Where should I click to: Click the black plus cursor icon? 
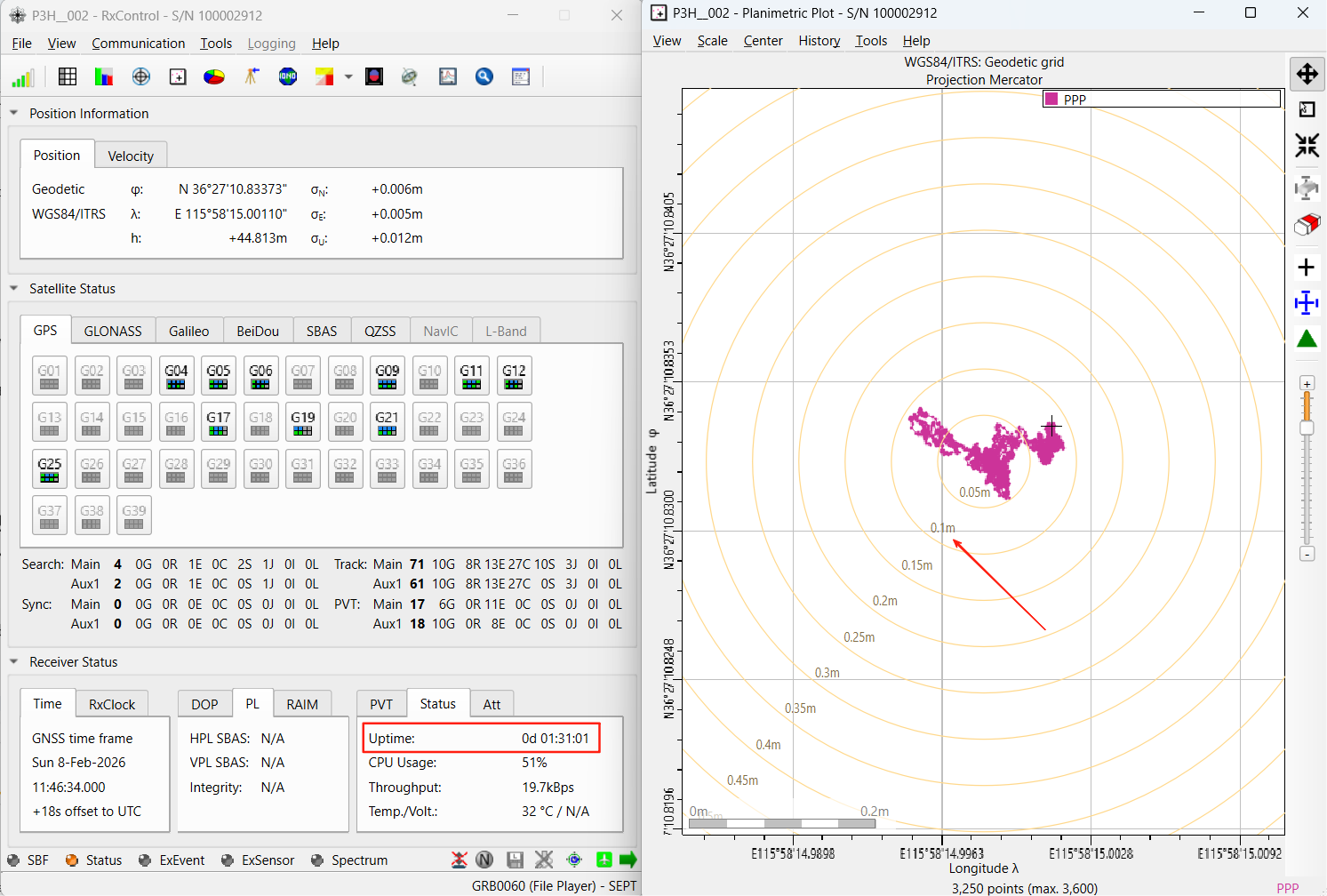tap(1307, 268)
